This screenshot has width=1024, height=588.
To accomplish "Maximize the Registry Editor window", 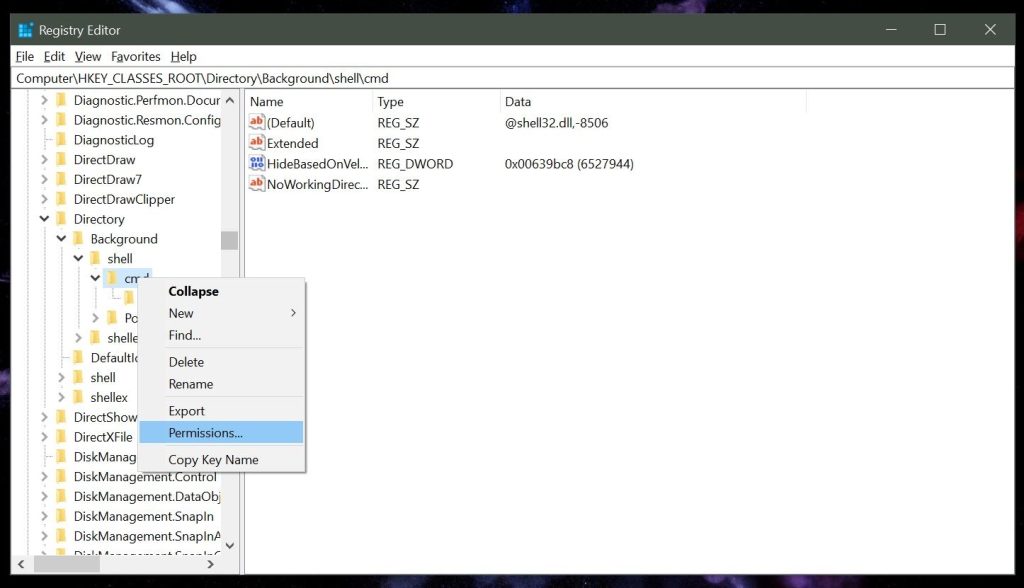I will click(x=940, y=29).
